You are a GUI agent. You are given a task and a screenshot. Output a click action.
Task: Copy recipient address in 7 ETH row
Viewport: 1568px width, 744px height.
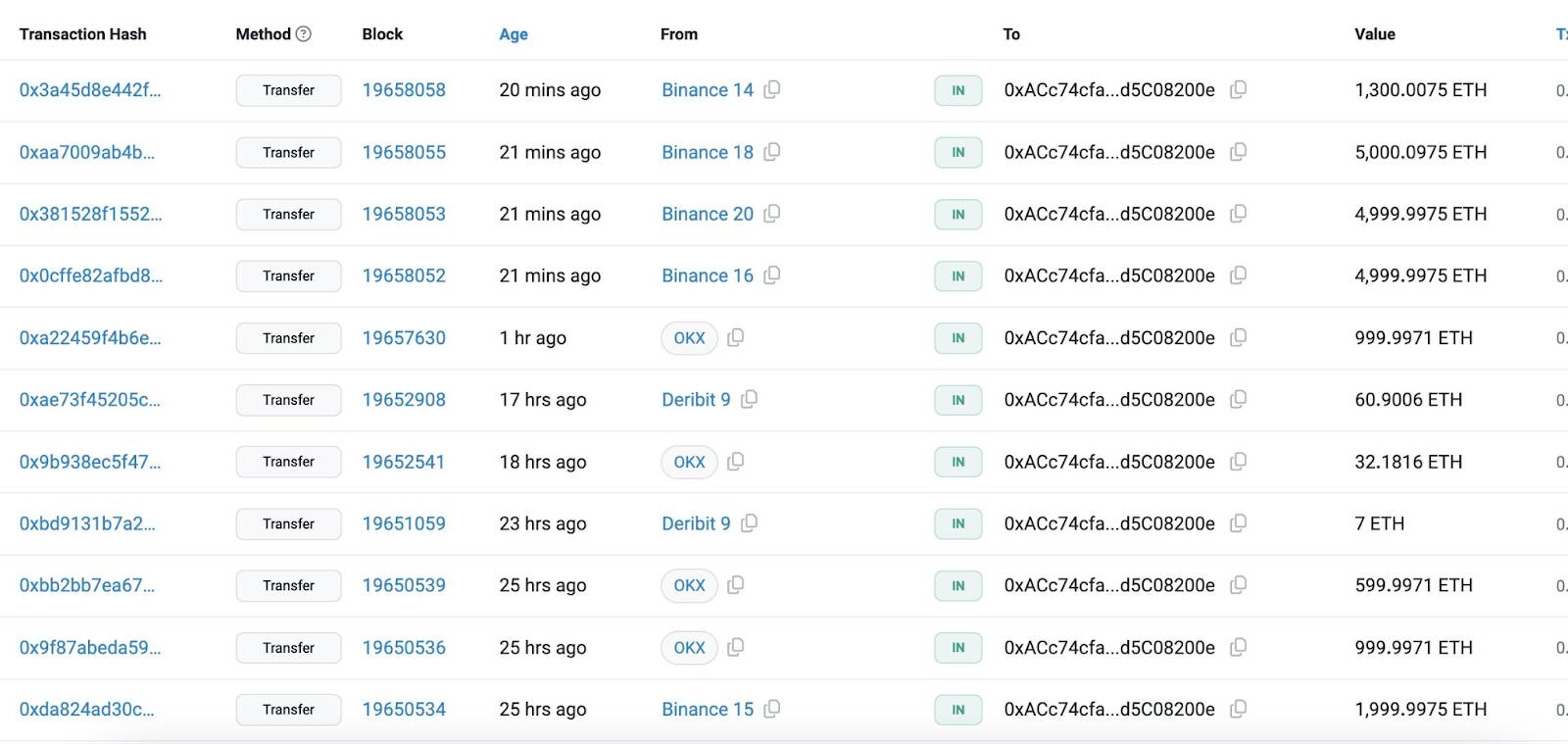point(1239,523)
